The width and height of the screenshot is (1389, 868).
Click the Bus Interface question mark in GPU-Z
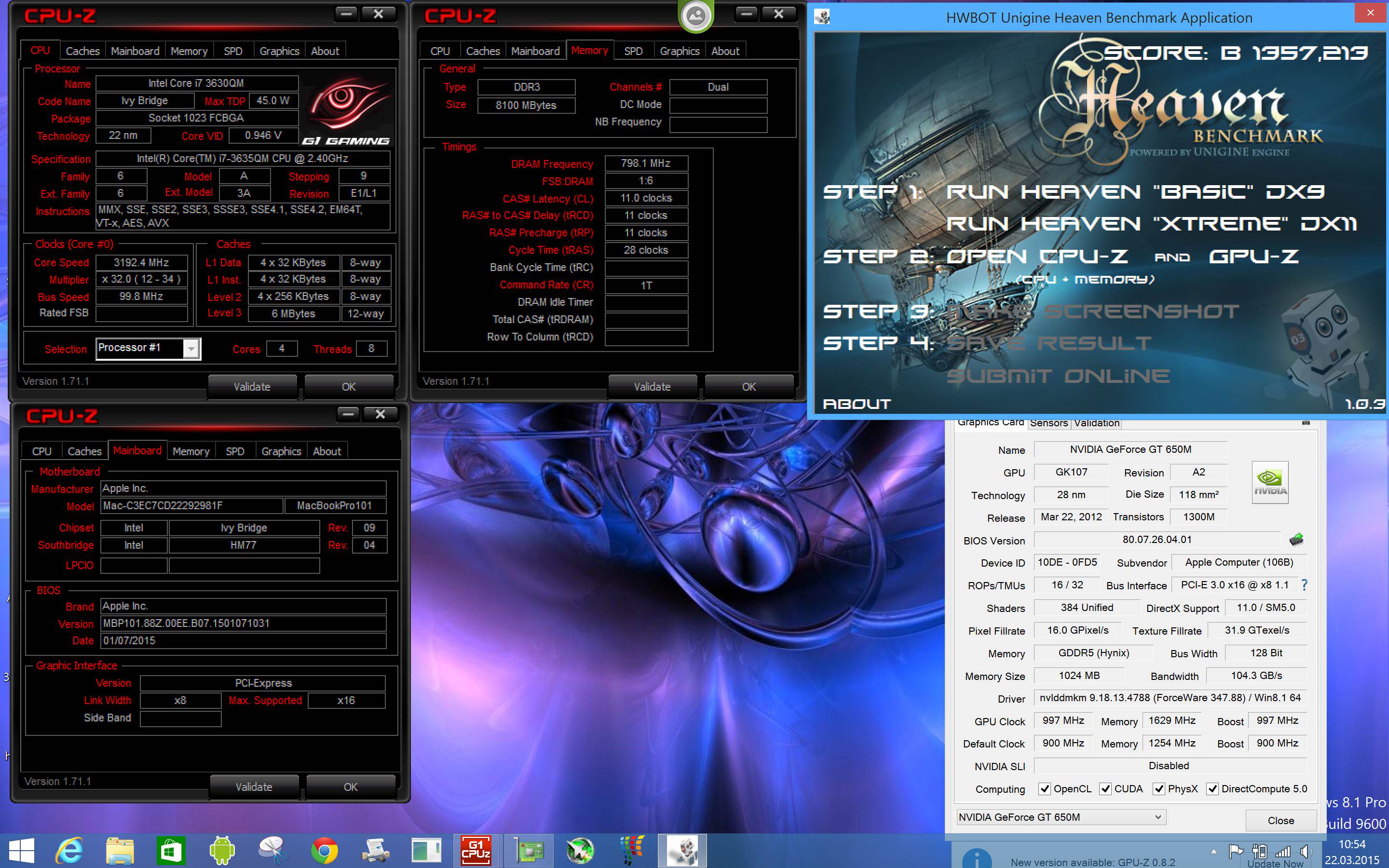point(1305,584)
